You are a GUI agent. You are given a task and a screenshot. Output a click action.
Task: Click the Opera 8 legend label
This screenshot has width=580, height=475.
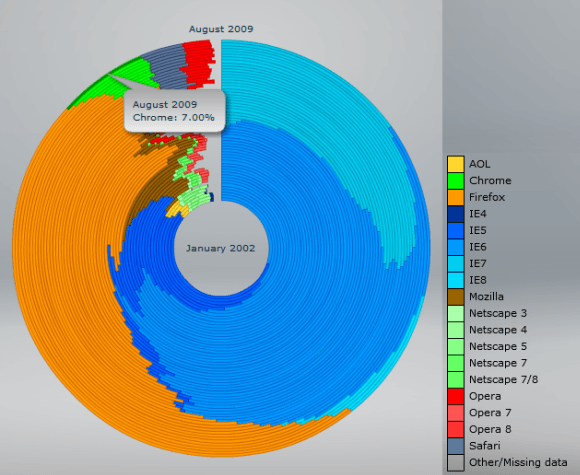tap(490, 429)
